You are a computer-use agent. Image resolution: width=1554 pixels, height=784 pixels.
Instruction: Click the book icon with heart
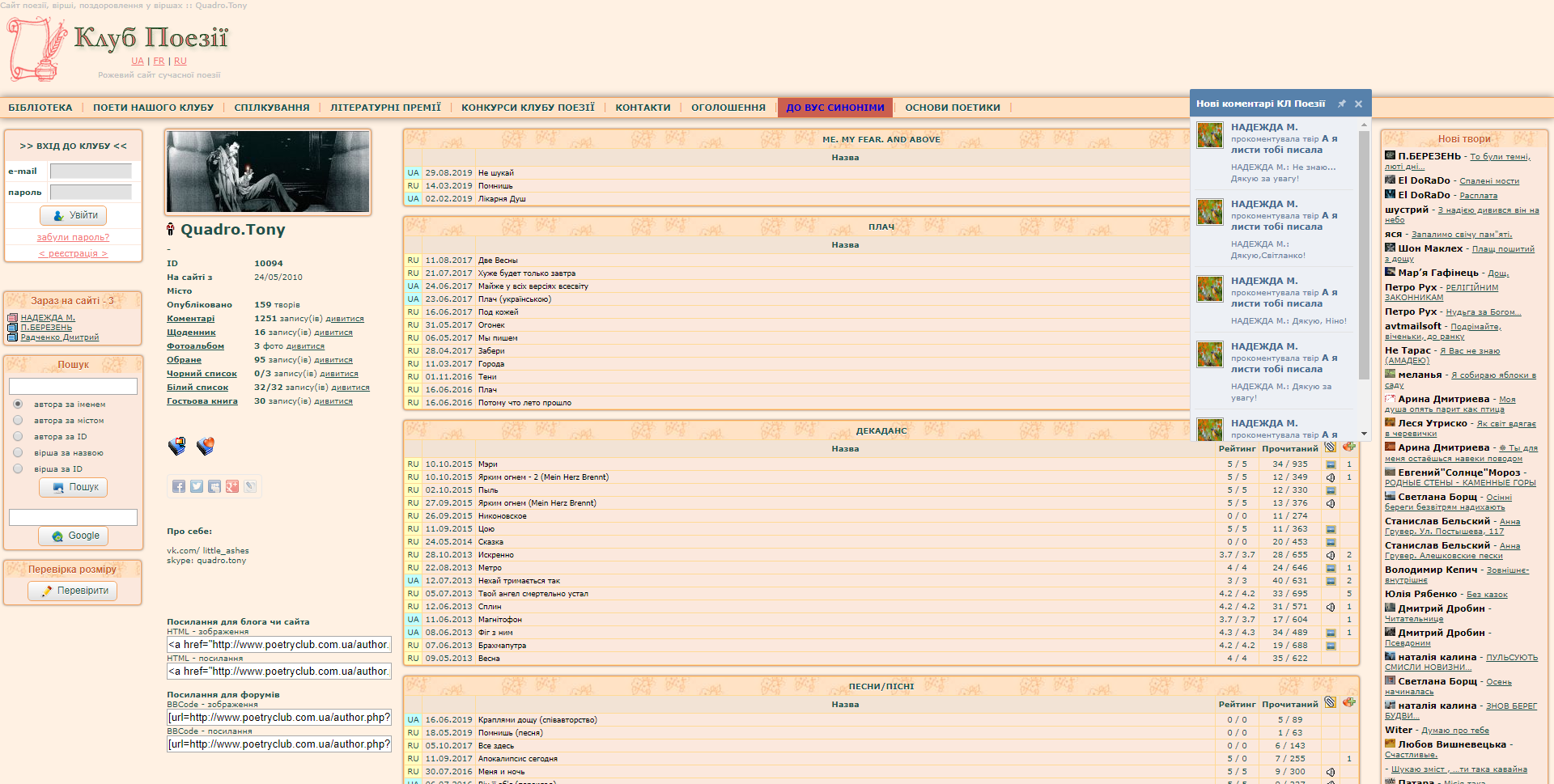[206, 446]
